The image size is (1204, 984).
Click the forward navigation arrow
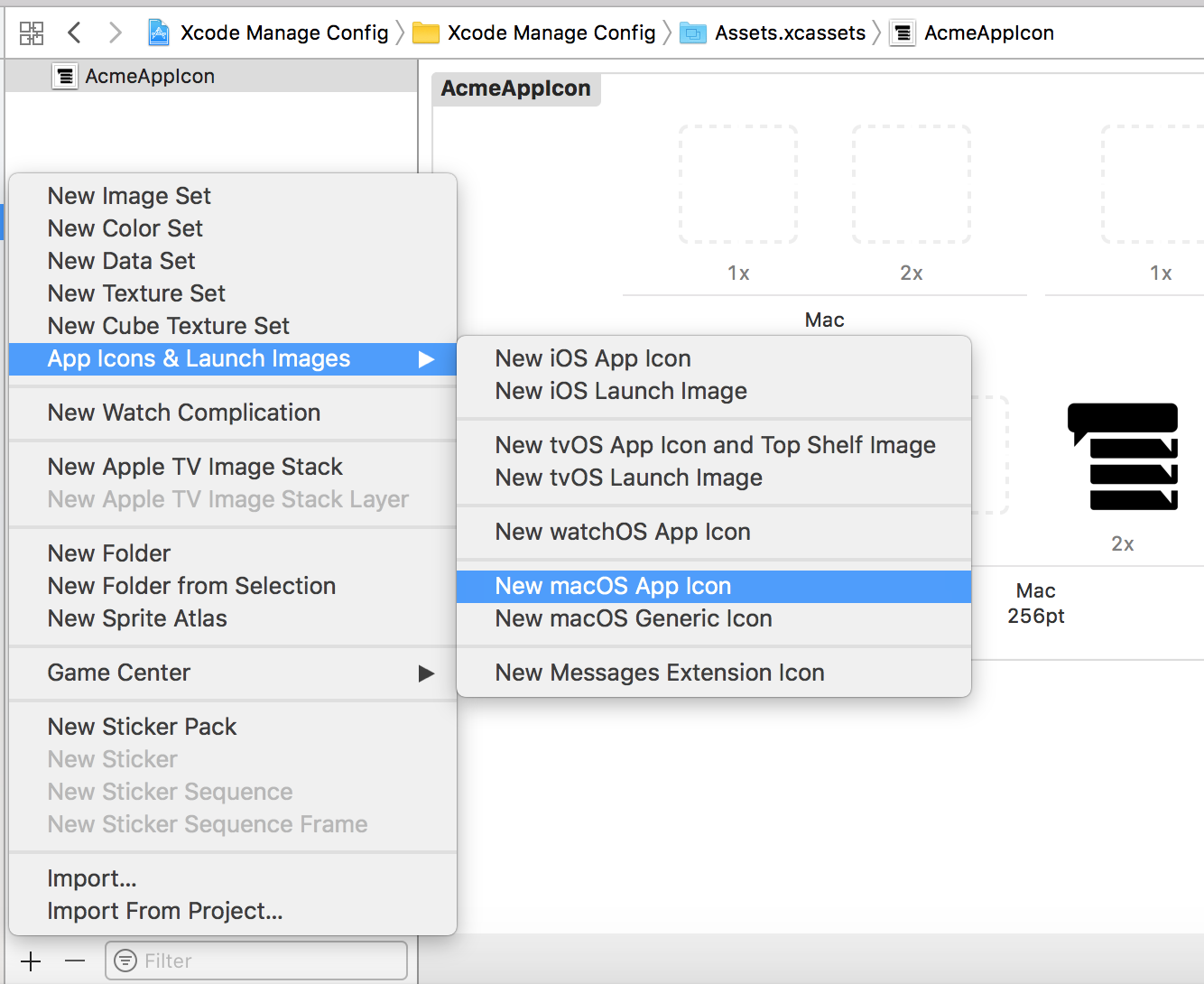[x=114, y=32]
